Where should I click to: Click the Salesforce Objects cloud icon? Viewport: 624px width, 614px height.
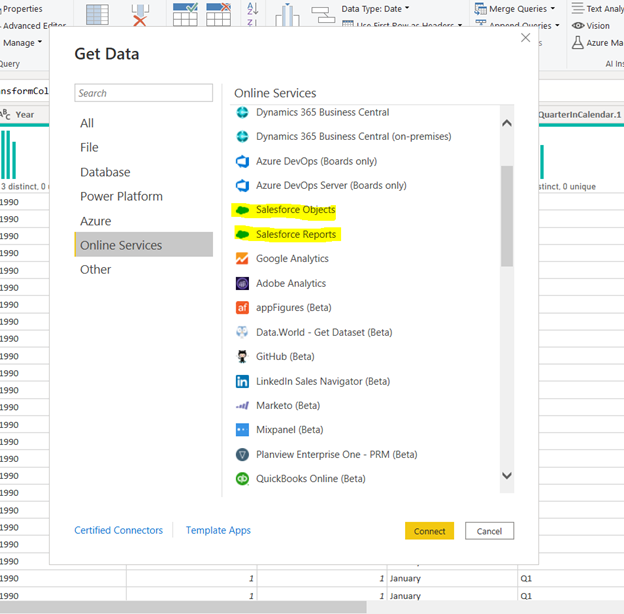pyautogui.click(x=241, y=210)
